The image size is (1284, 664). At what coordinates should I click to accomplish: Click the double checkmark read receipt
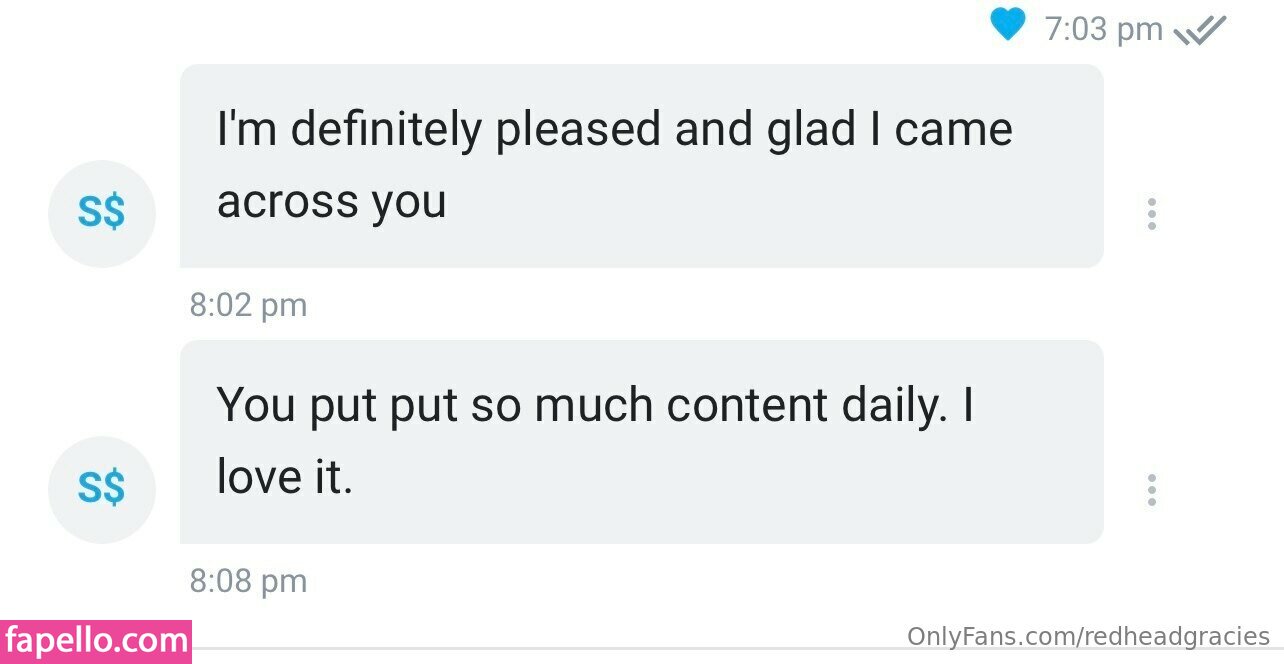click(1199, 31)
